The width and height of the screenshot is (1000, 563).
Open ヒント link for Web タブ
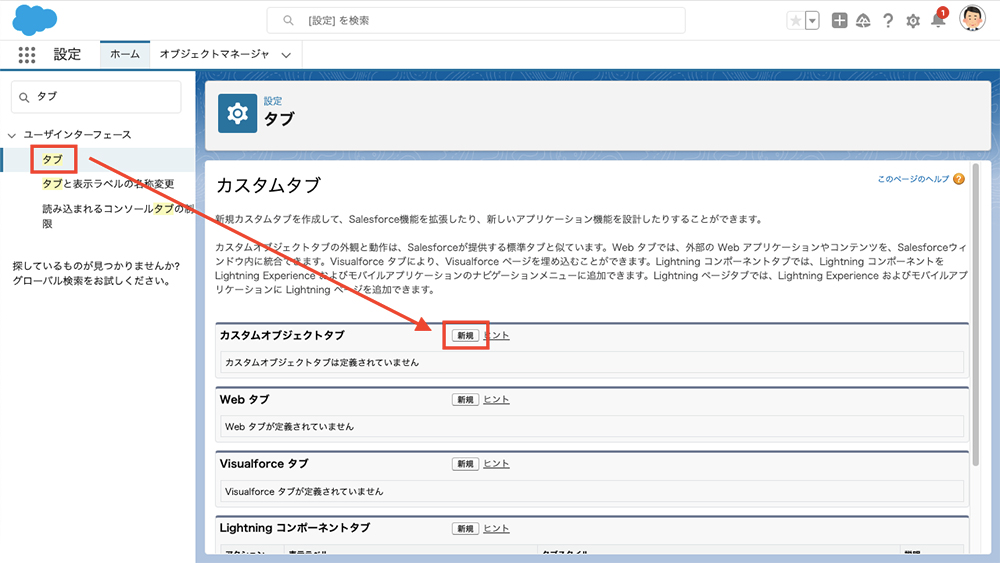click(496, 400)
